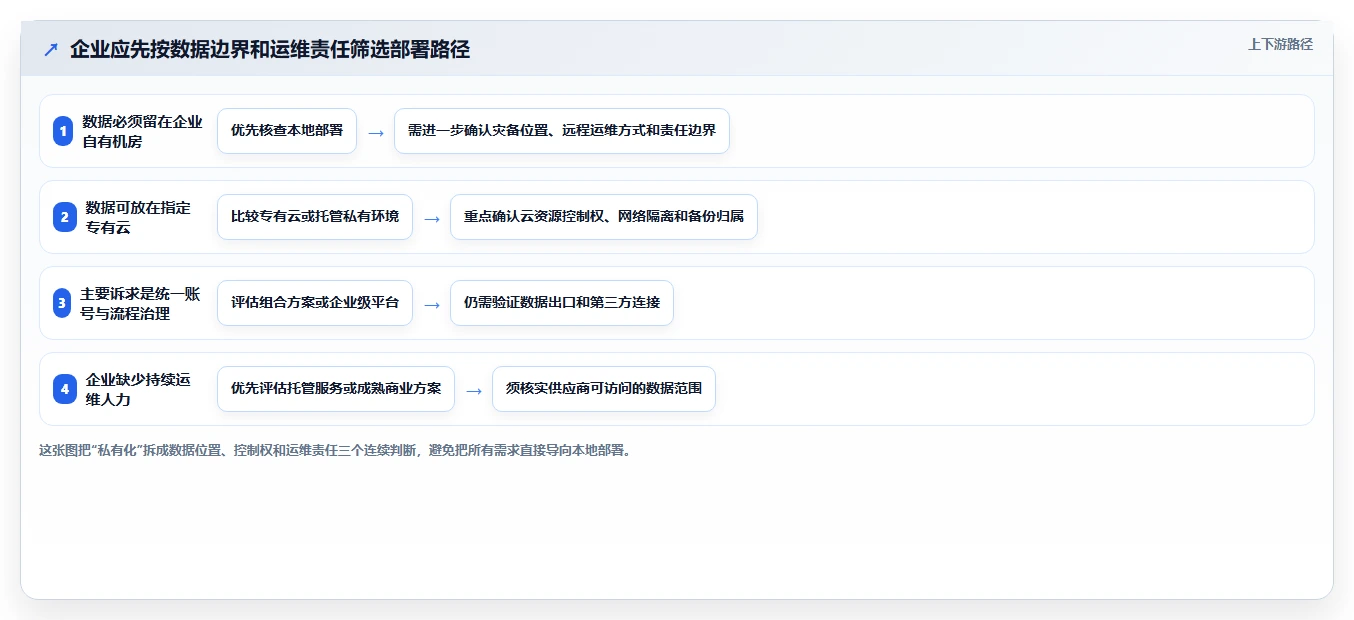Click the text 数据可放在指定专有云
This screenshot has width=1354, height=620.
point(138,217)
